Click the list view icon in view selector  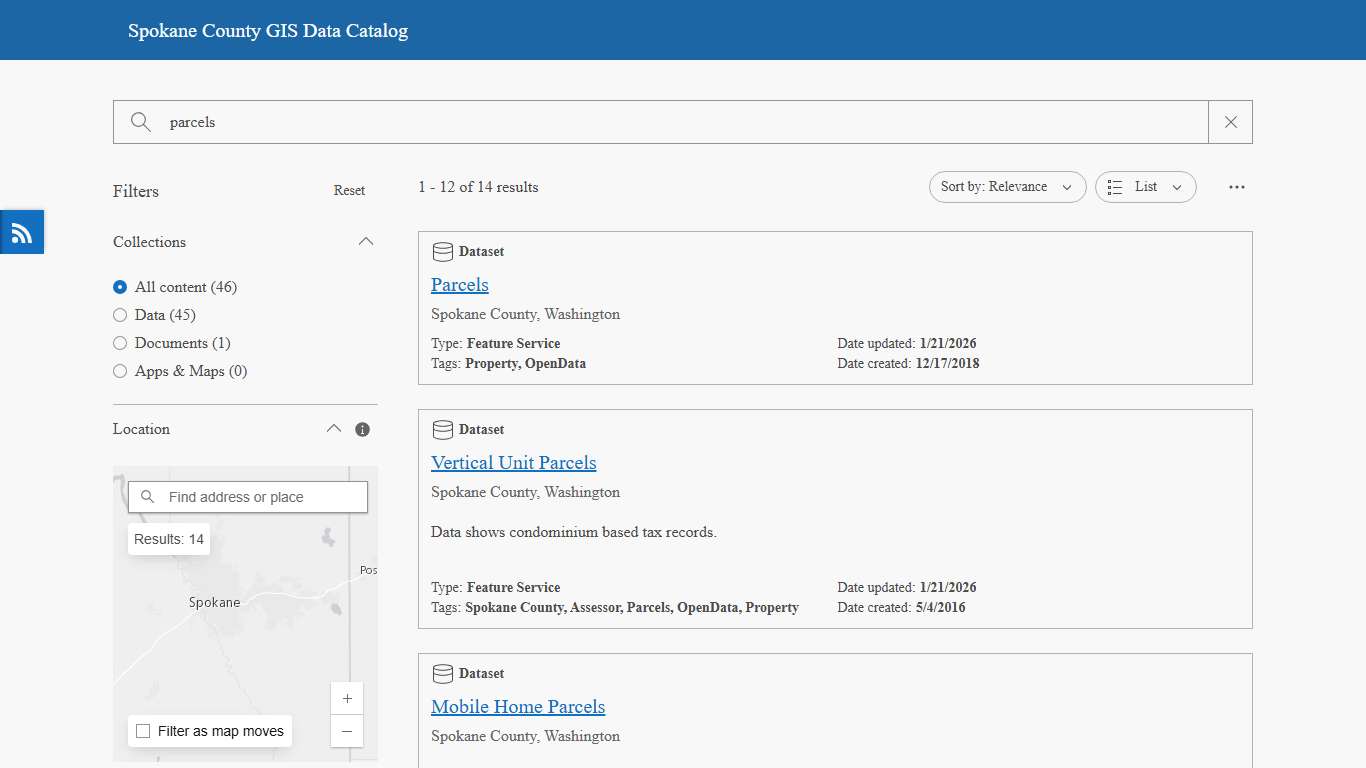point(1115,186)
